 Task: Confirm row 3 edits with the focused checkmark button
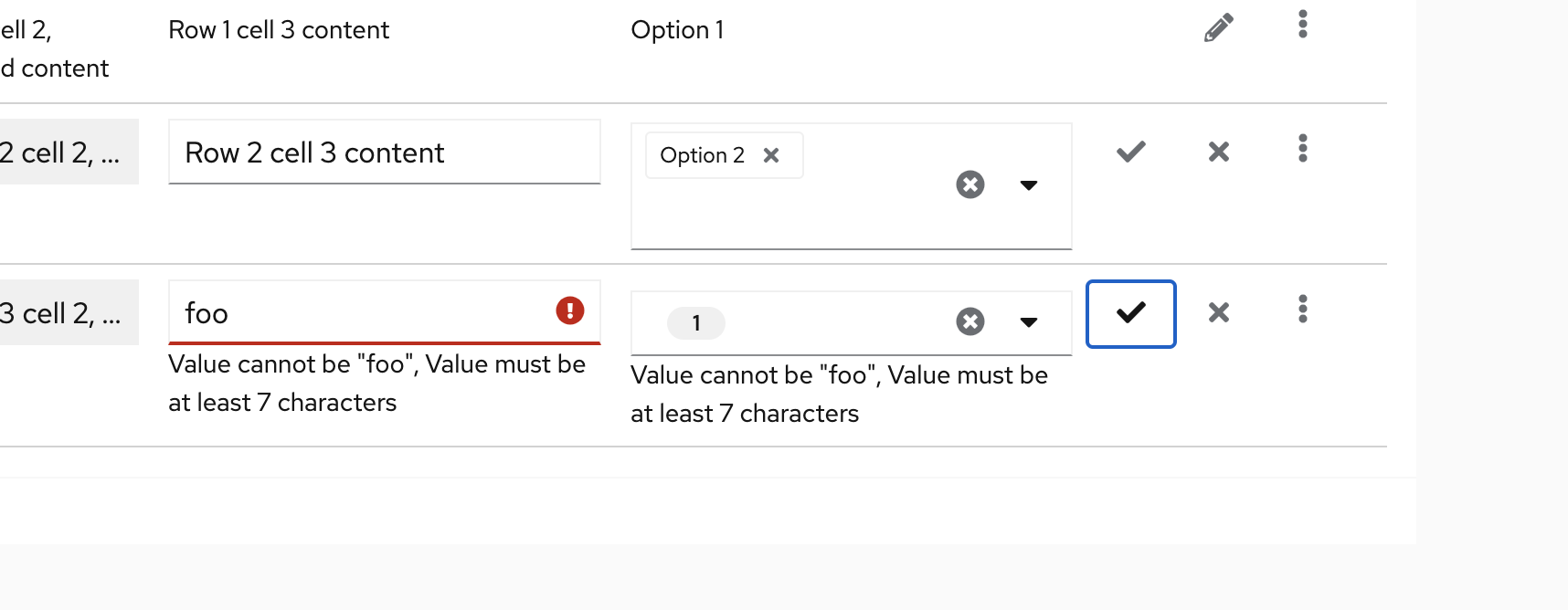click(1131, 313)
